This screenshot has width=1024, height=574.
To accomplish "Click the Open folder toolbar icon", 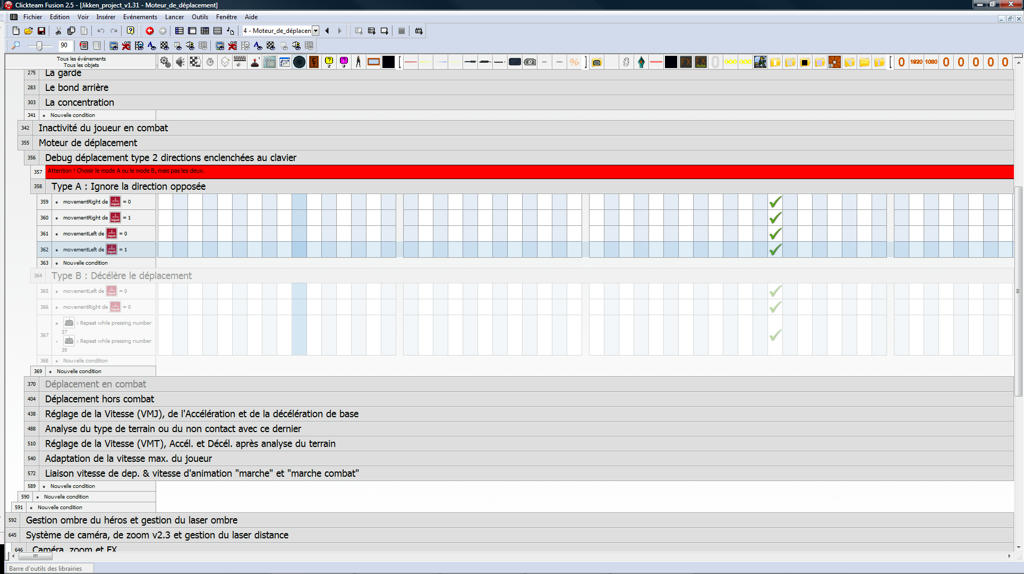I will coord(28,31).
